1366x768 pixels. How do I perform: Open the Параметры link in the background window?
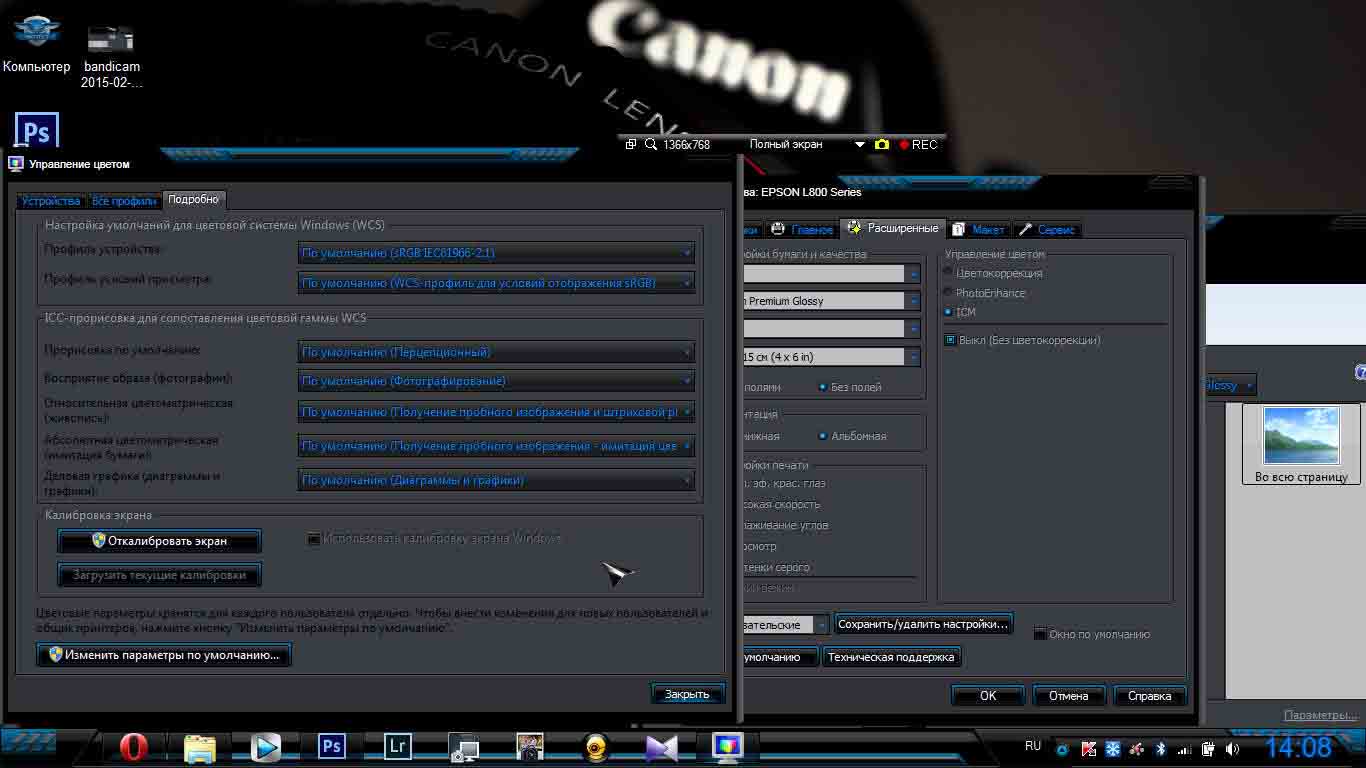(x=1321, y=715)
